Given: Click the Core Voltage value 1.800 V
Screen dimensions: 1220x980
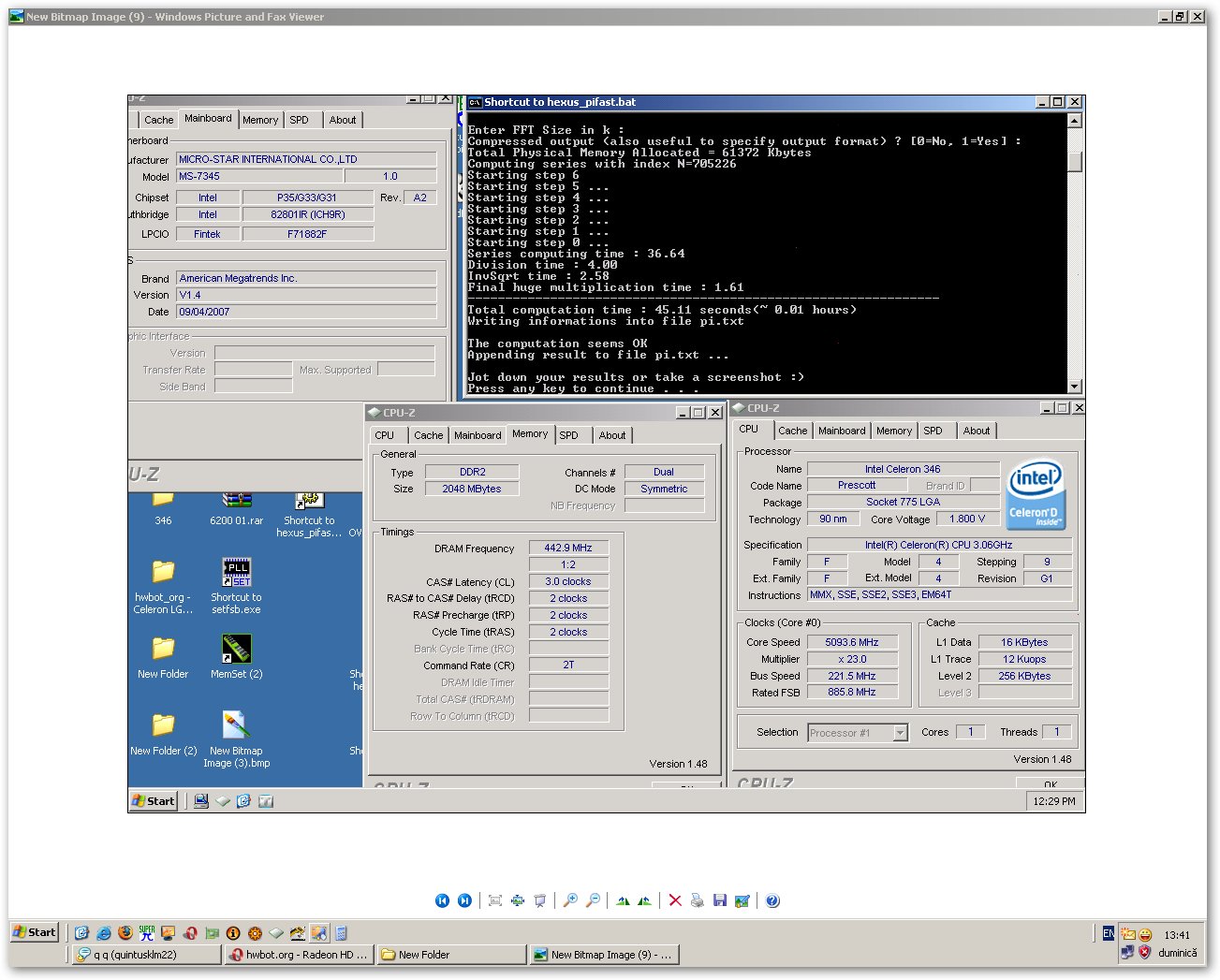Looking at the screenshot, I should point(967,519).
